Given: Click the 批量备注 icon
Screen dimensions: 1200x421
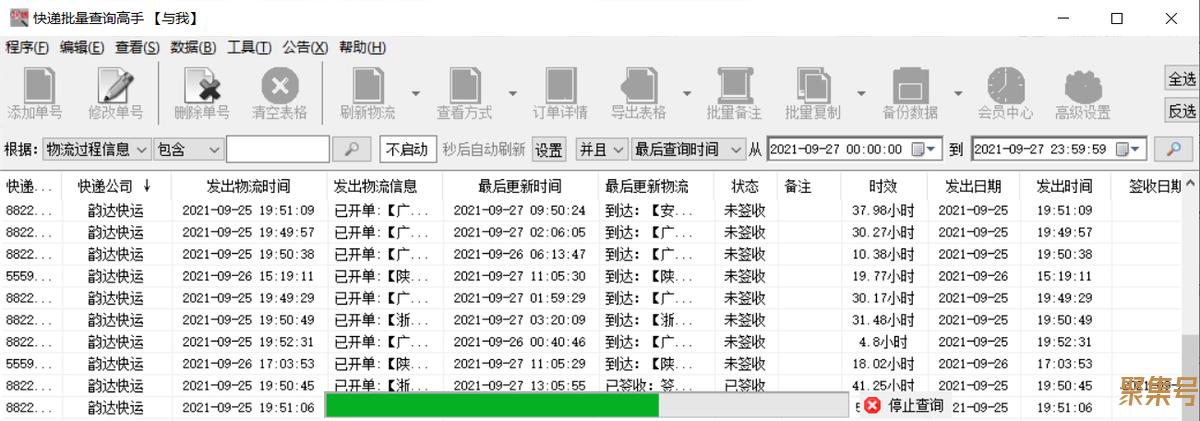Looking at the screenshot, I should point(734,85).
